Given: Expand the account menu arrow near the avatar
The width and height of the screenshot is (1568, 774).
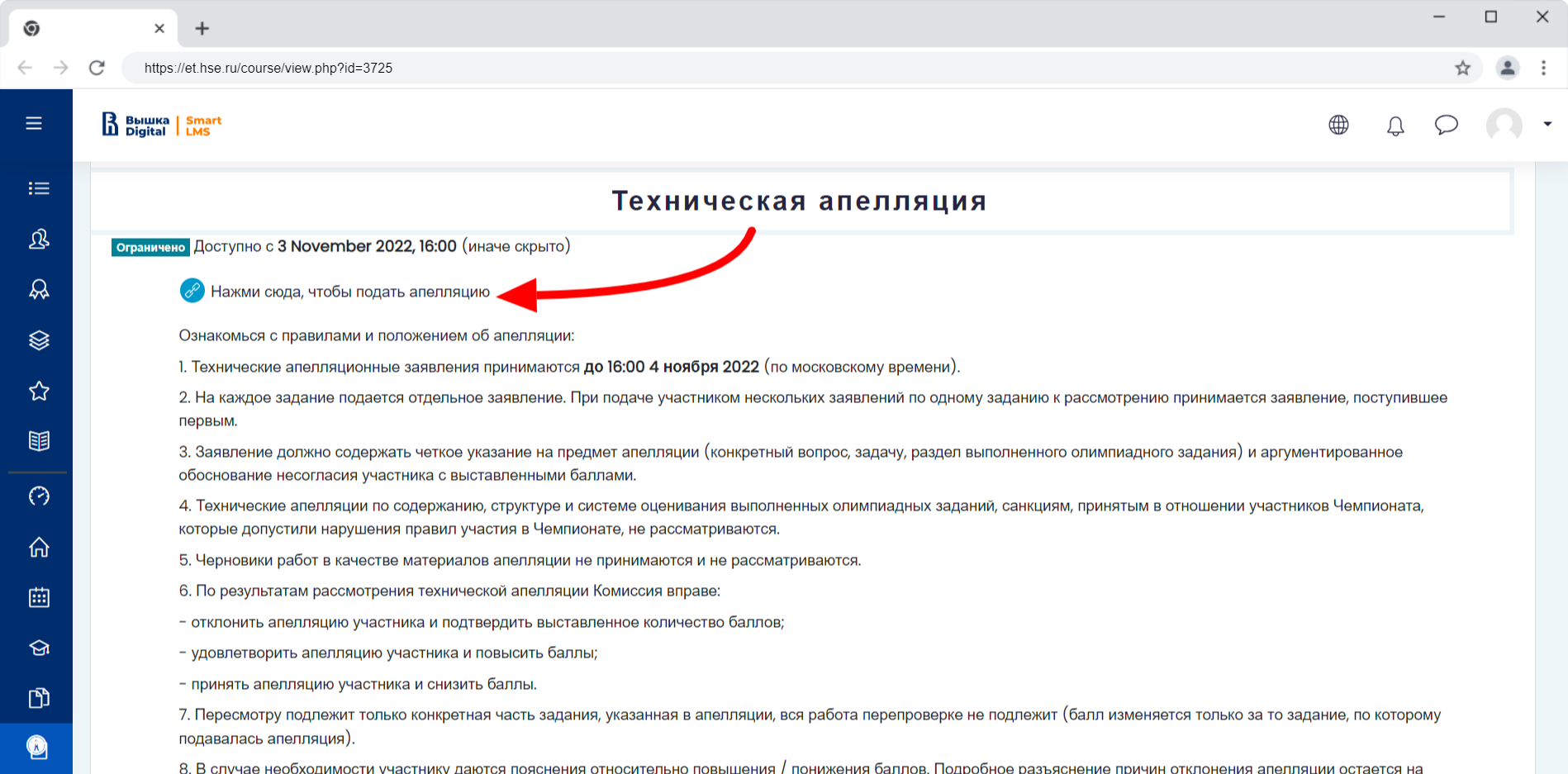Looking at the screenshot, I should pos(1547,124).
